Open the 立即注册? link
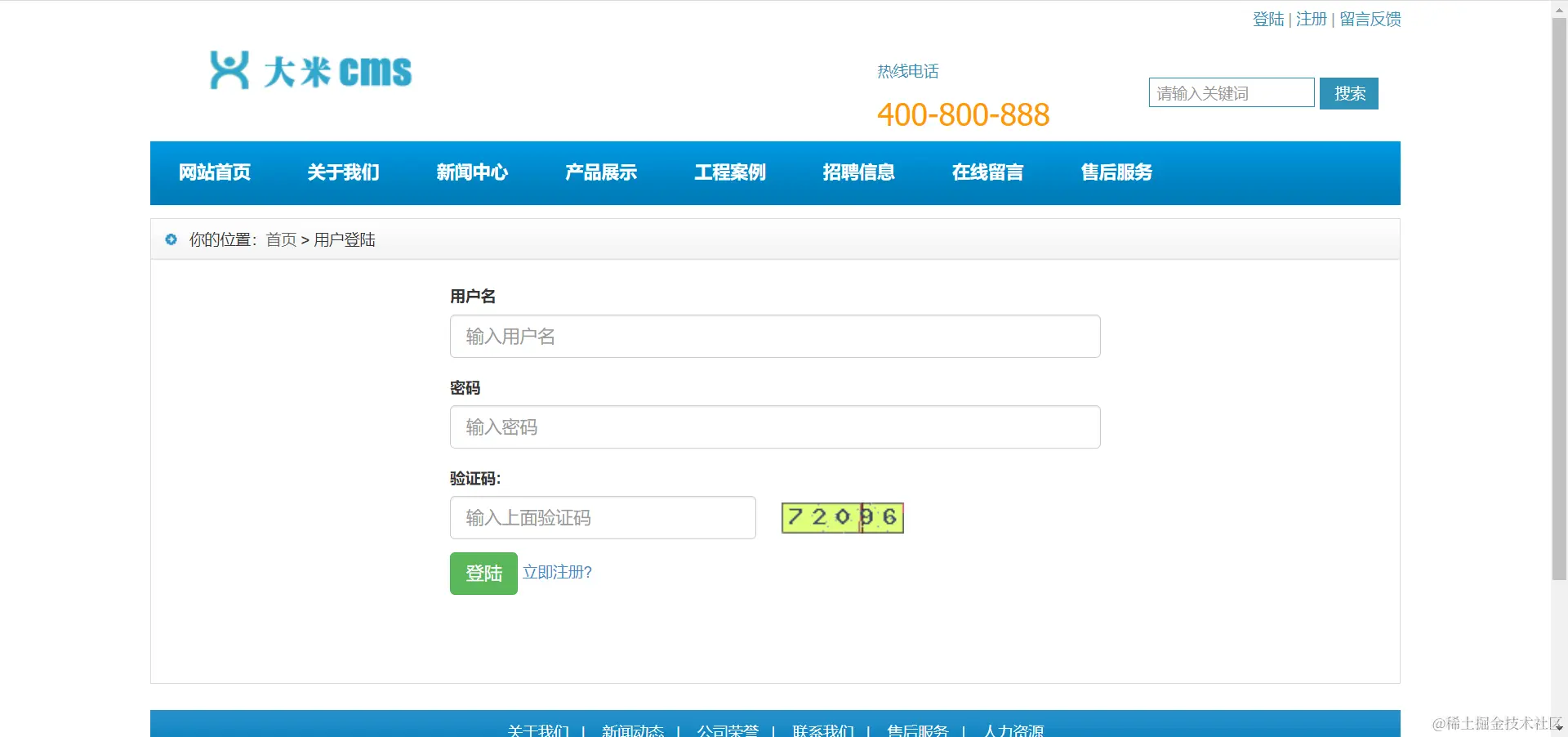The image size is (1568, 737). (x=557, y=572)
